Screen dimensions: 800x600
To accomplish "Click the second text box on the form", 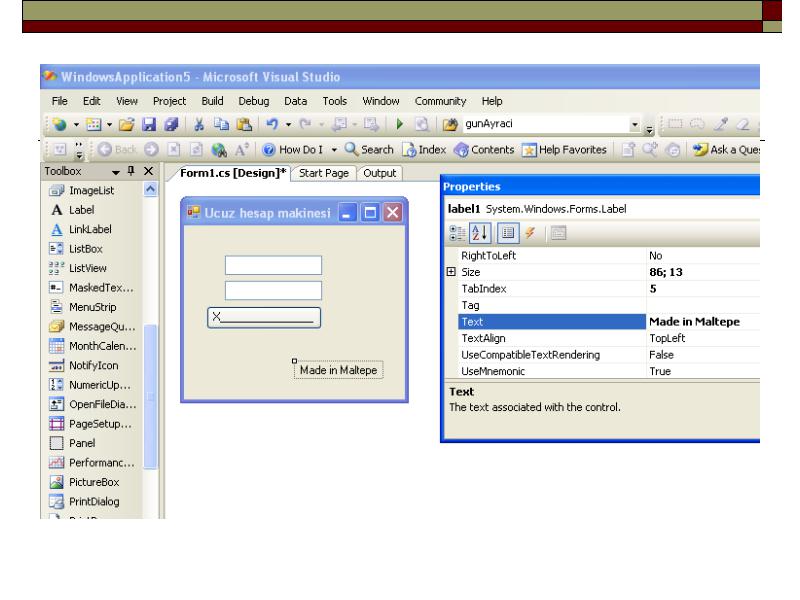I will [273, 290].
